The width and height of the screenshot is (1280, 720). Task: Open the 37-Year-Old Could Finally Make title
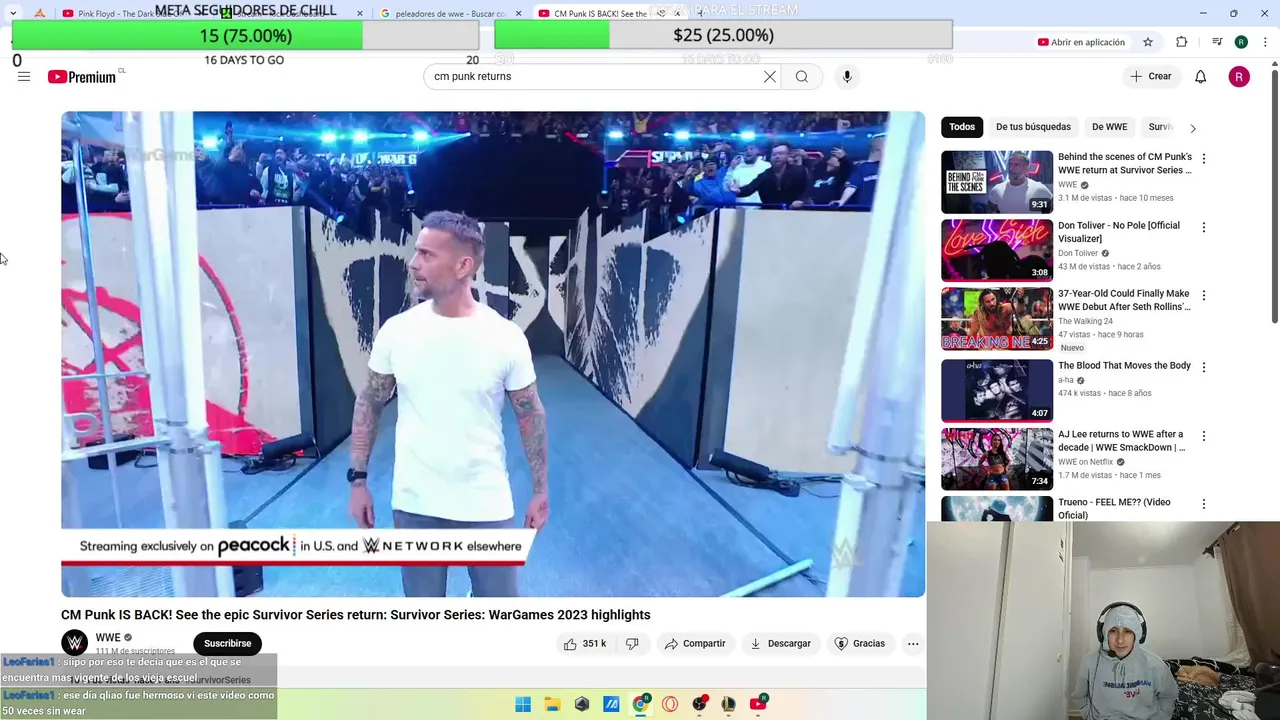[1124, 300]
